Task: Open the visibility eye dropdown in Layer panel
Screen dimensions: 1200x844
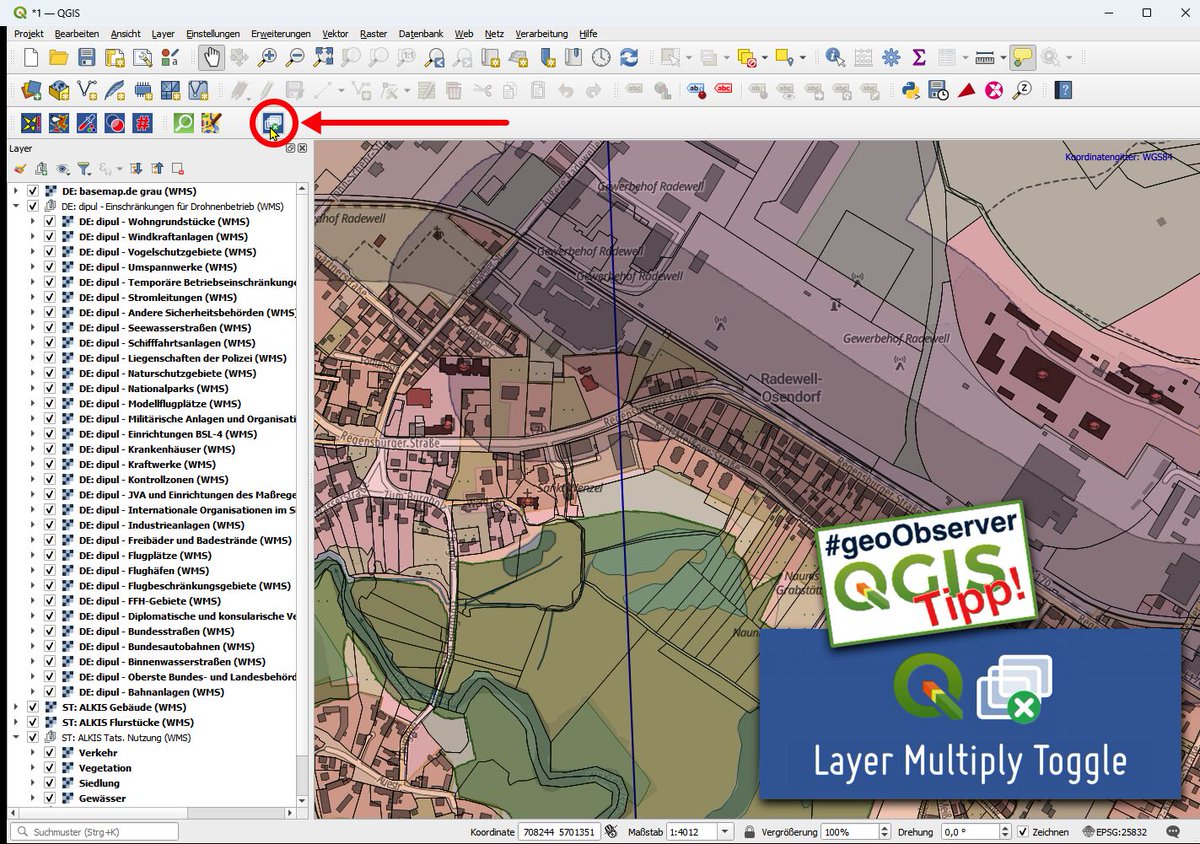Action: click(x=63, y=169)
